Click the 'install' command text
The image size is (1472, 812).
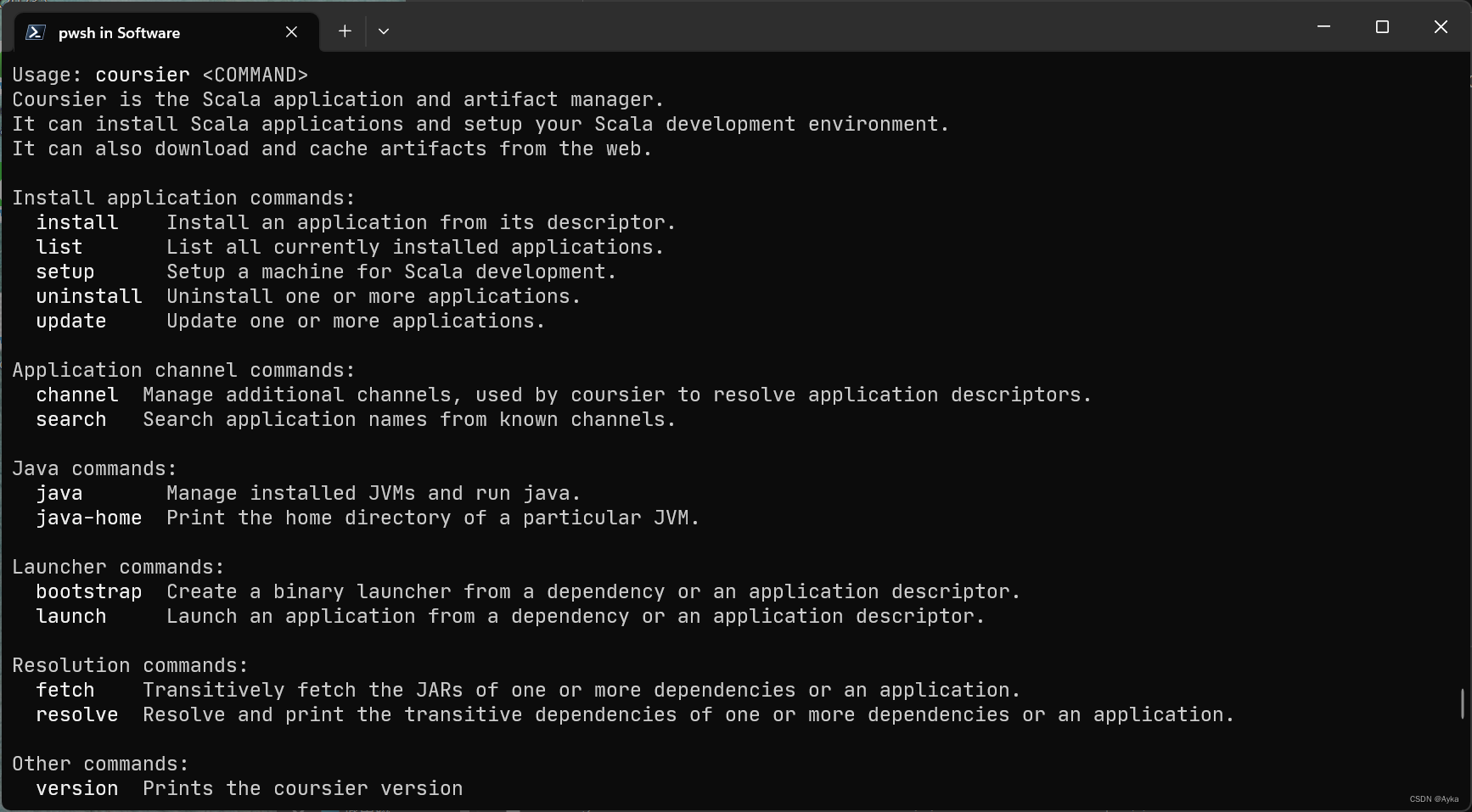pyautogui.click(x=76, y=222)
